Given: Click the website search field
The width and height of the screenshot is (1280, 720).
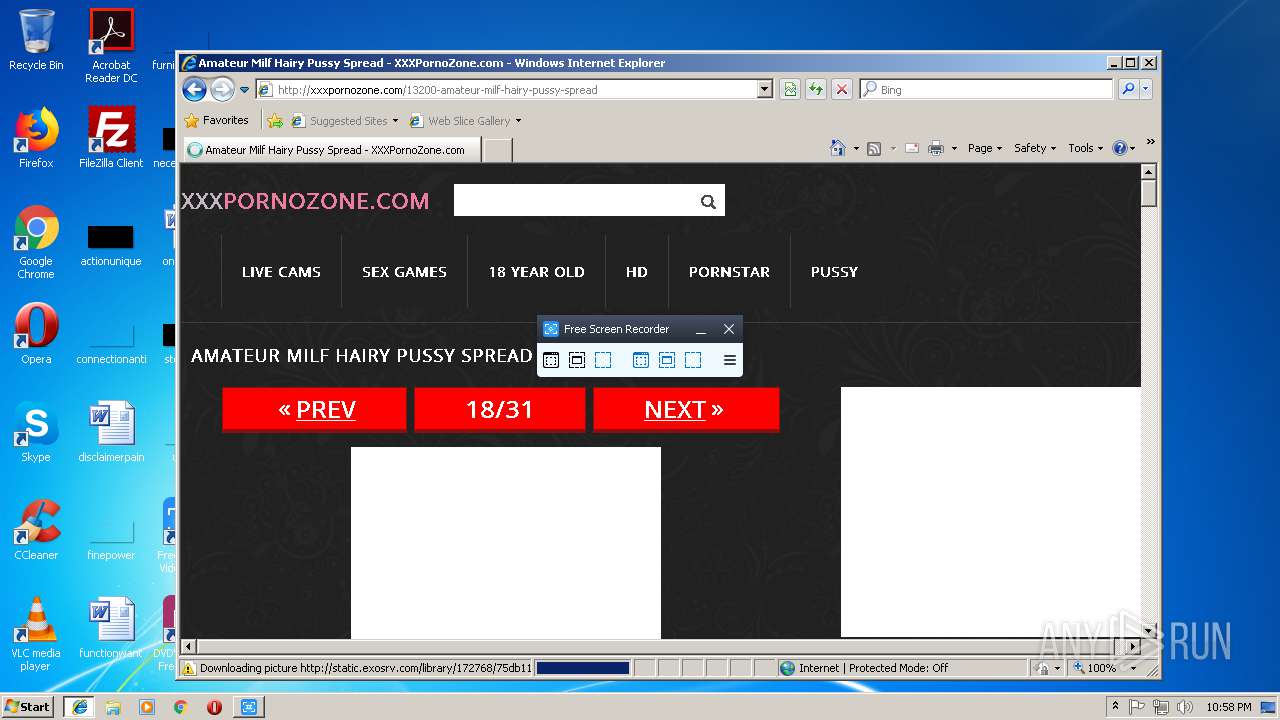Looking at the screenshot, I should pos(574,201).
